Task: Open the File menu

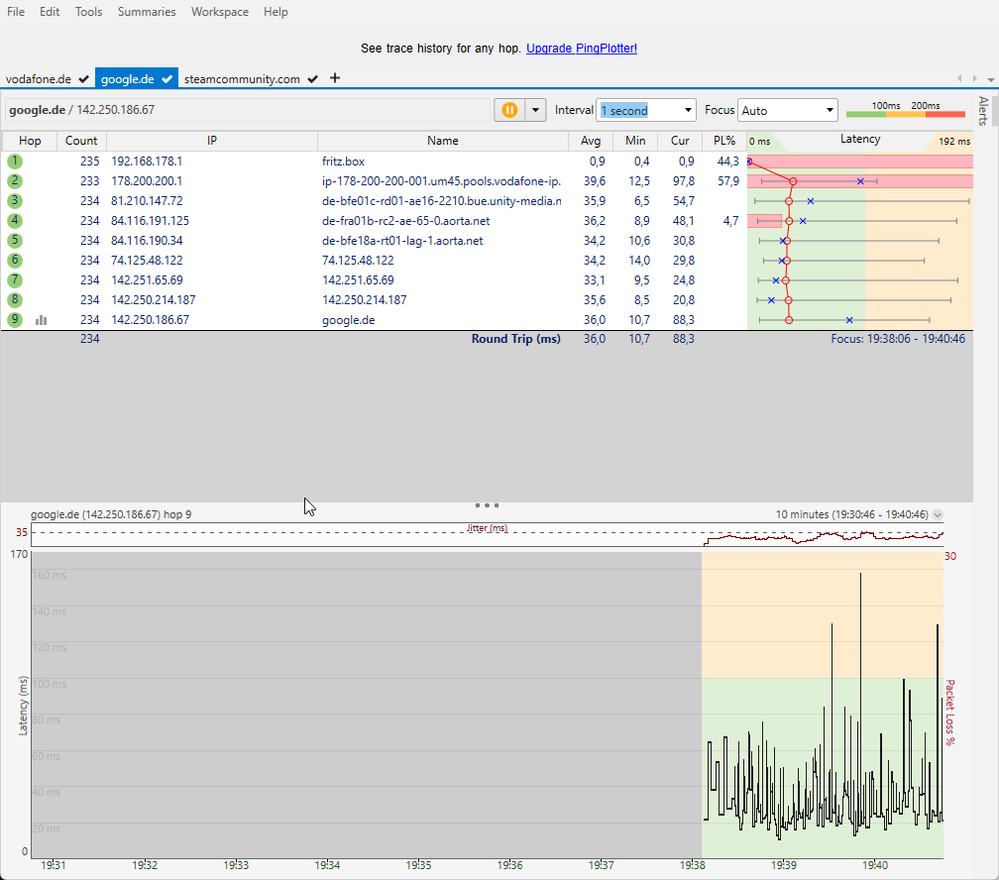Action: coord(16,11)
